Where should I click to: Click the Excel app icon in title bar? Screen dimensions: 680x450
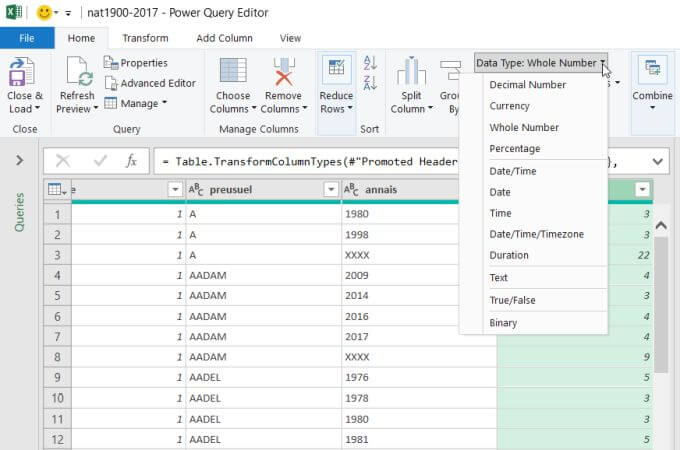13,12
